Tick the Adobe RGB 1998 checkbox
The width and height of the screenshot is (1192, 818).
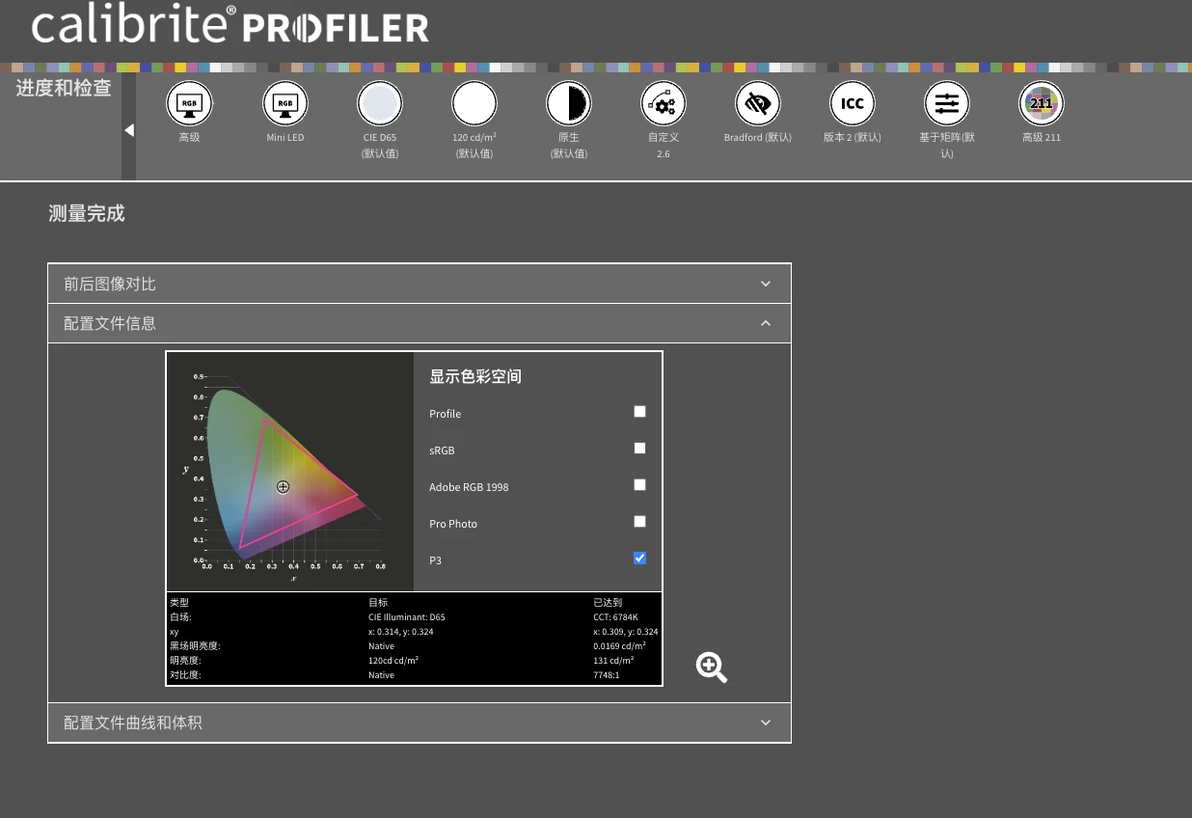(x=640, y=484)
